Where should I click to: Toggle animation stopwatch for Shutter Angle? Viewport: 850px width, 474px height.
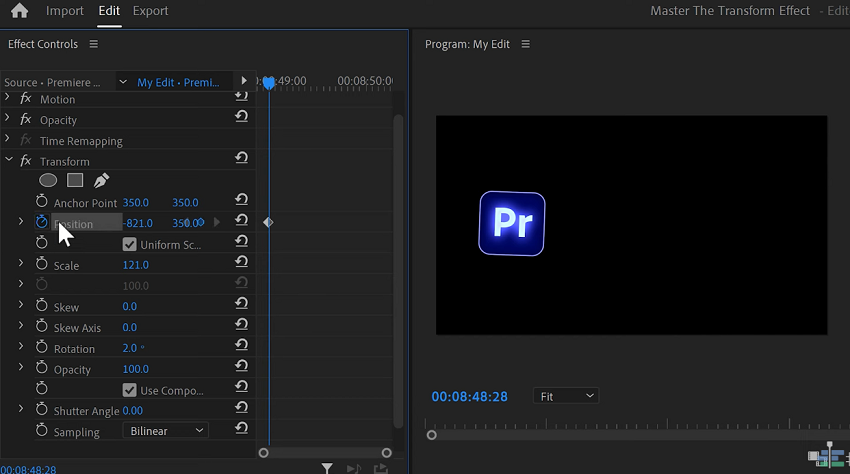[x=42, y=409]
